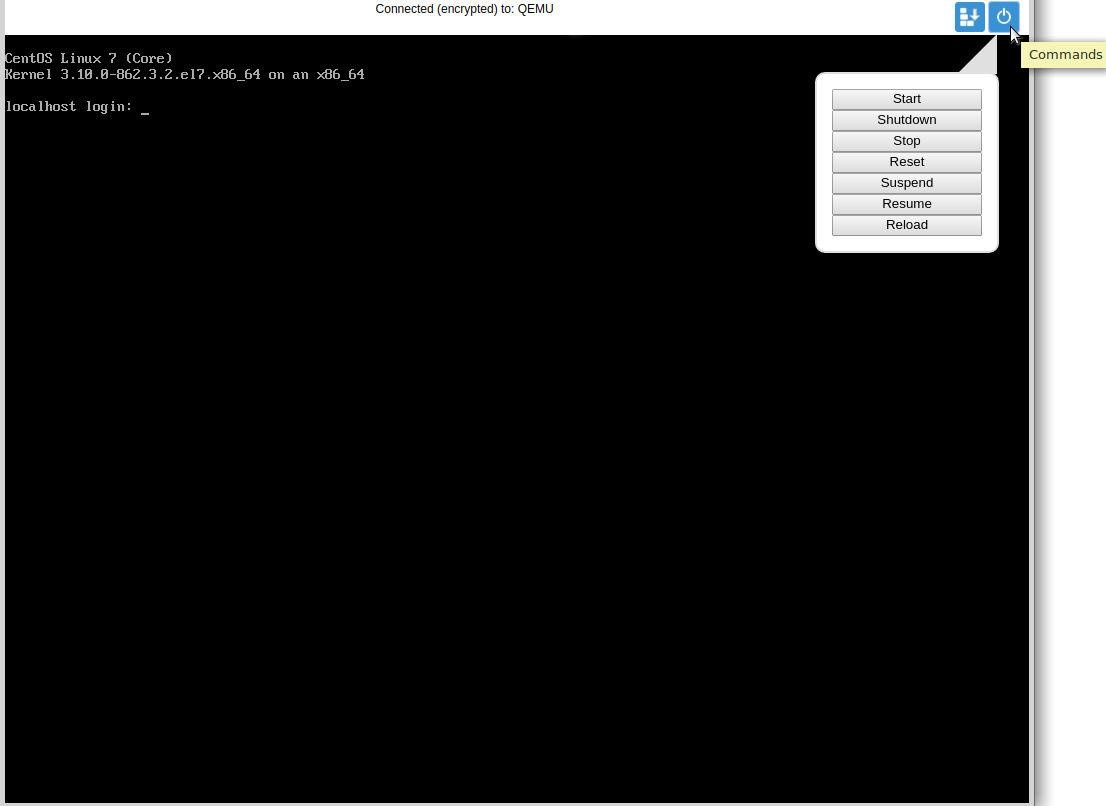This screenshot has width=1106, height=806.
Task: Click the power Commands icon
Action: coord(1004,17)
